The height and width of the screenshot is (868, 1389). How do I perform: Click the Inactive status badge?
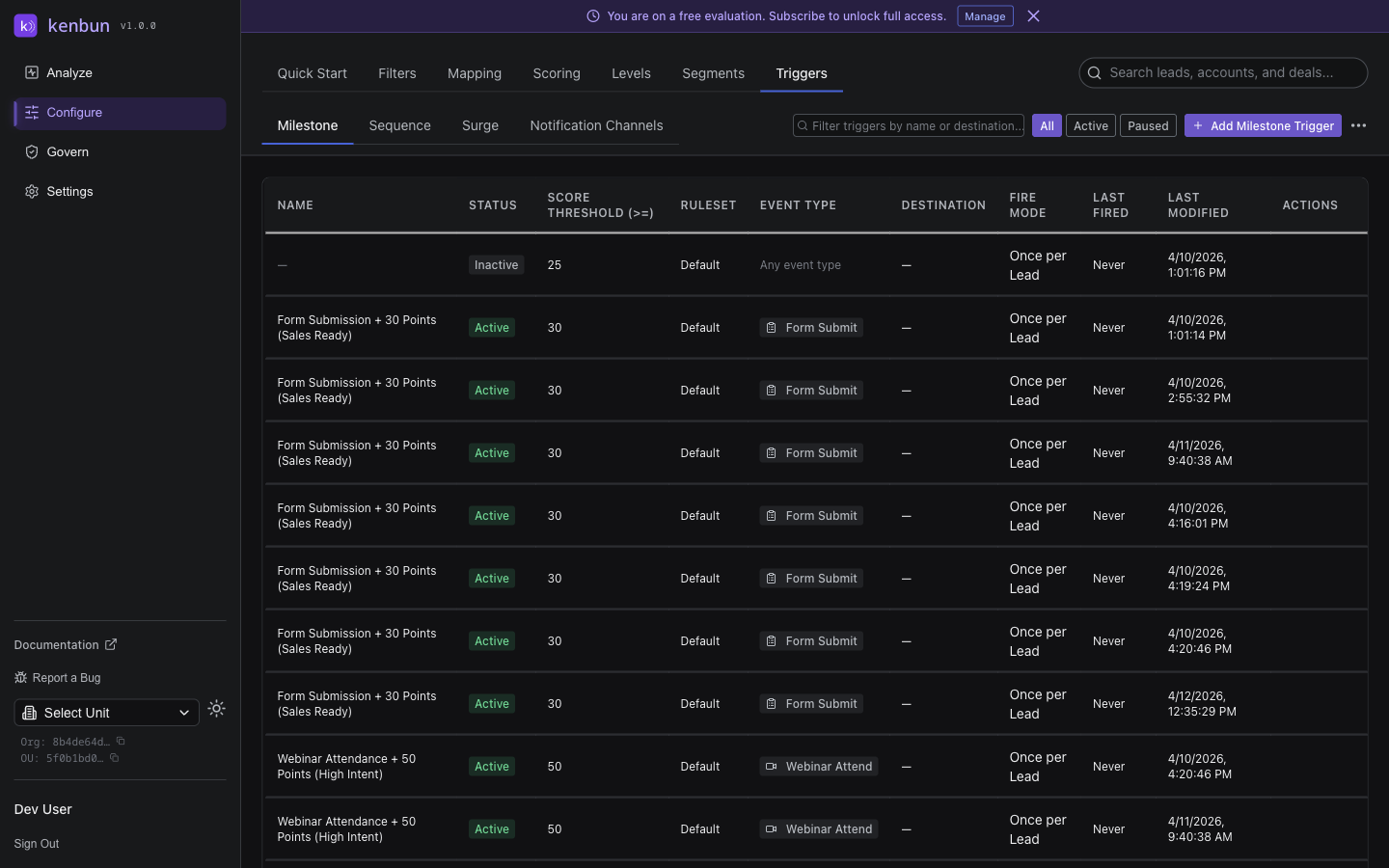point(497,265)
